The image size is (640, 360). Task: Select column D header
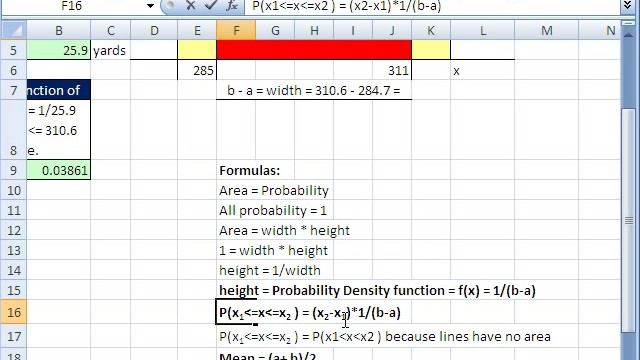tap(154, 31)
